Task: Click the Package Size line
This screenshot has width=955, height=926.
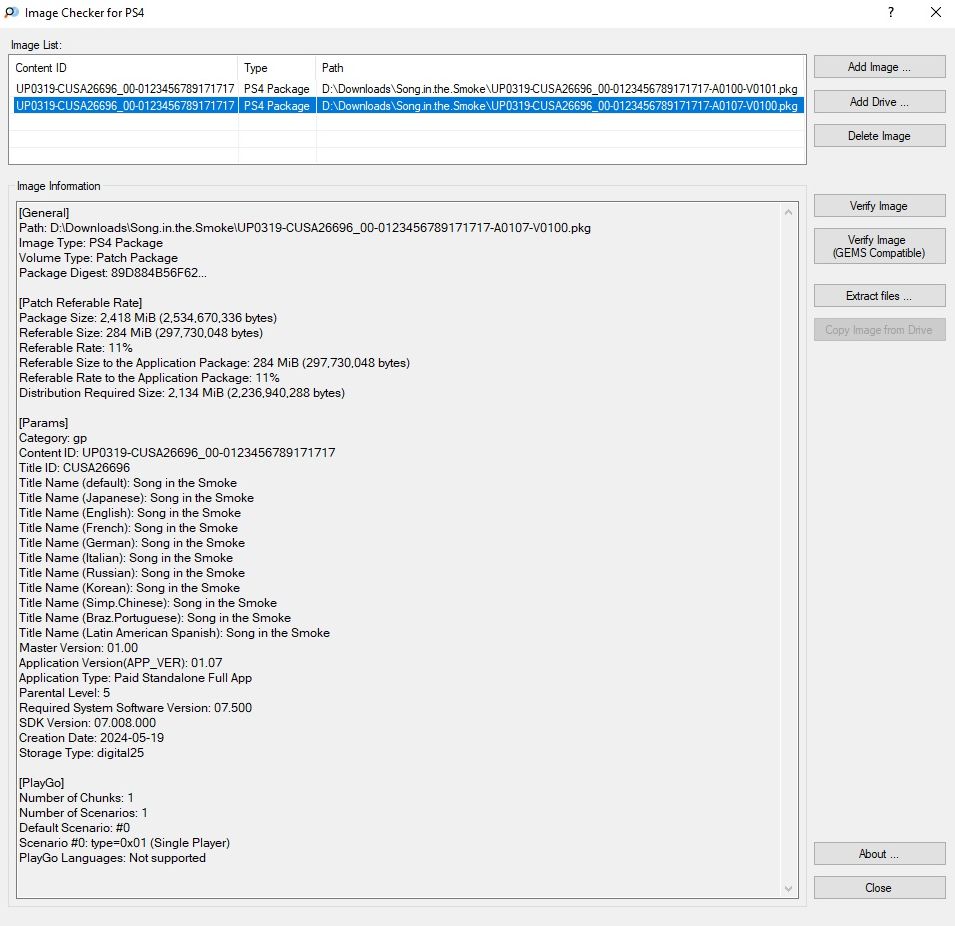Action: coord(148,318)
